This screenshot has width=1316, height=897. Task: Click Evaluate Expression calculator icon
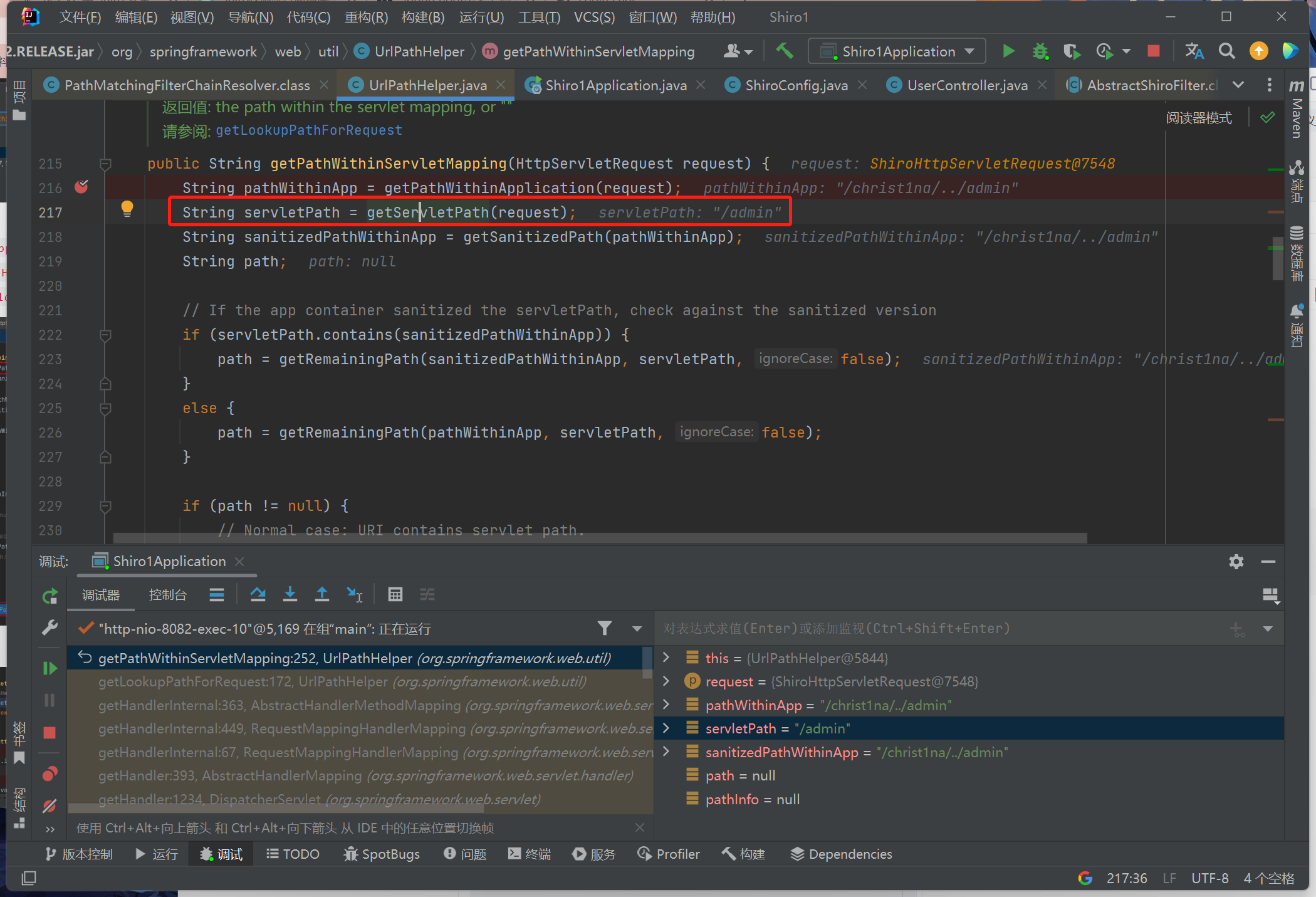click(395, 594)
